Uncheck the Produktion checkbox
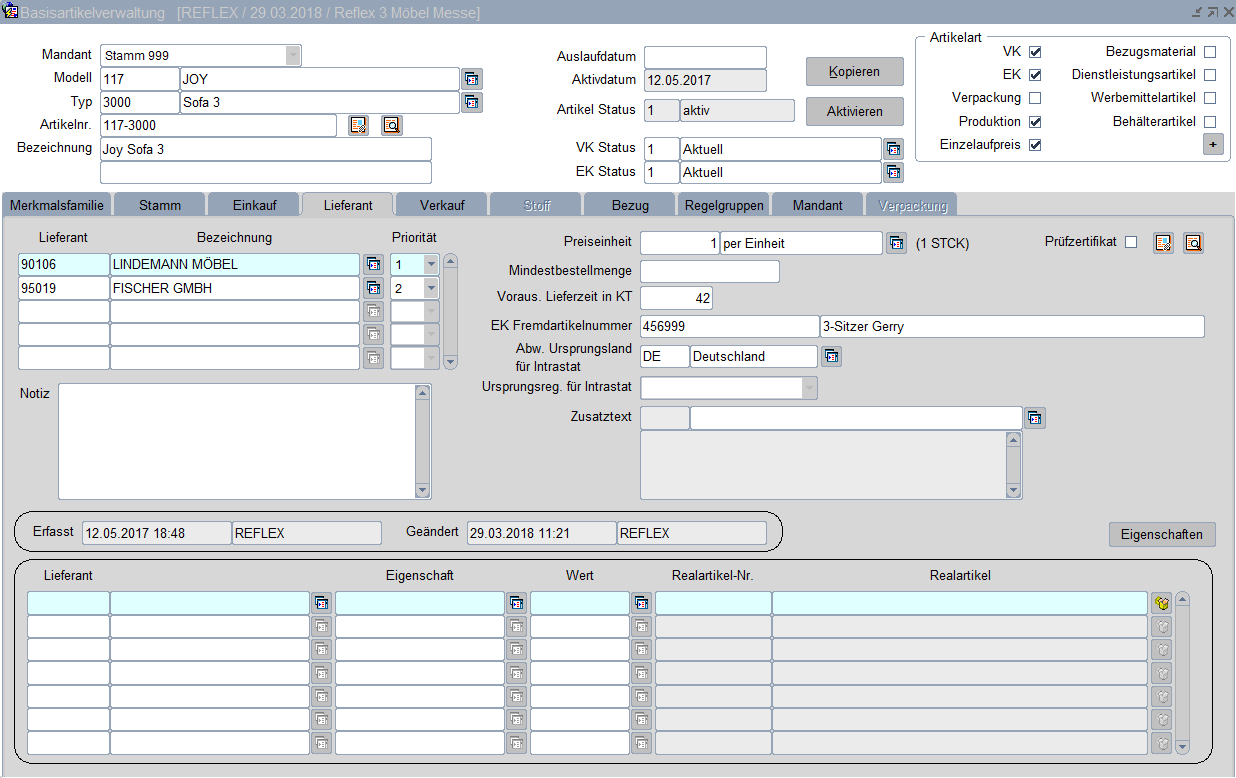Screen dimensions: 1236x778 1035,122
